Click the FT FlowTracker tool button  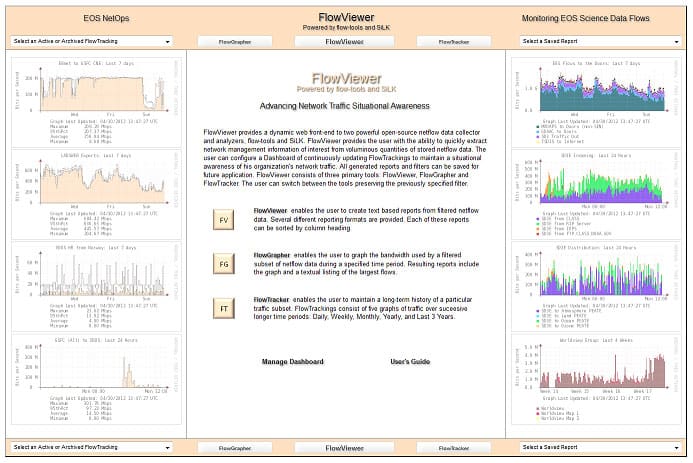[224, 308]
